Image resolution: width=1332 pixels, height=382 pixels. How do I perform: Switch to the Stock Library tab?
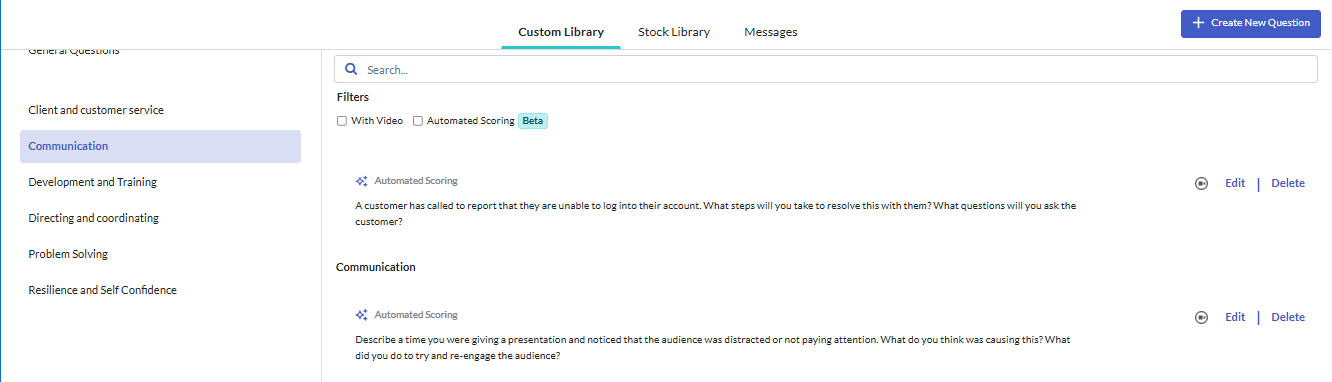click(674, 32)
